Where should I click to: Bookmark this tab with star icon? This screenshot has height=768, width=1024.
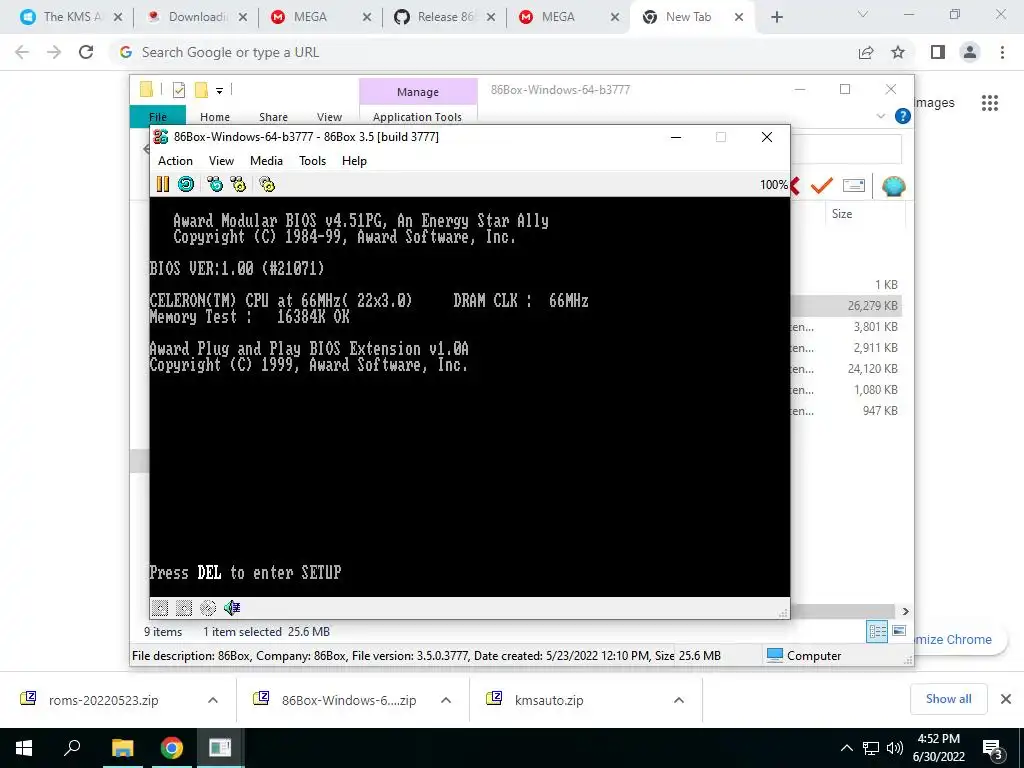point(898,52)
